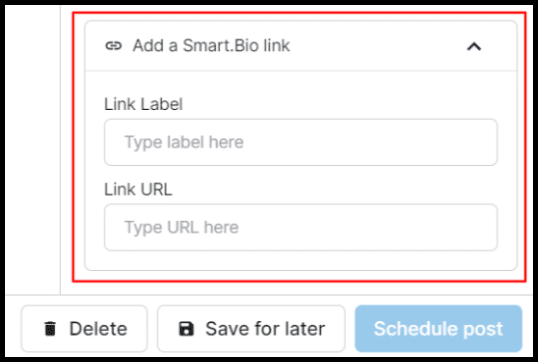The width and height of the screenshot is (538, 362).
Task: Click the 'Type URL here' placeholder text
Action: [x=182, y=227]
